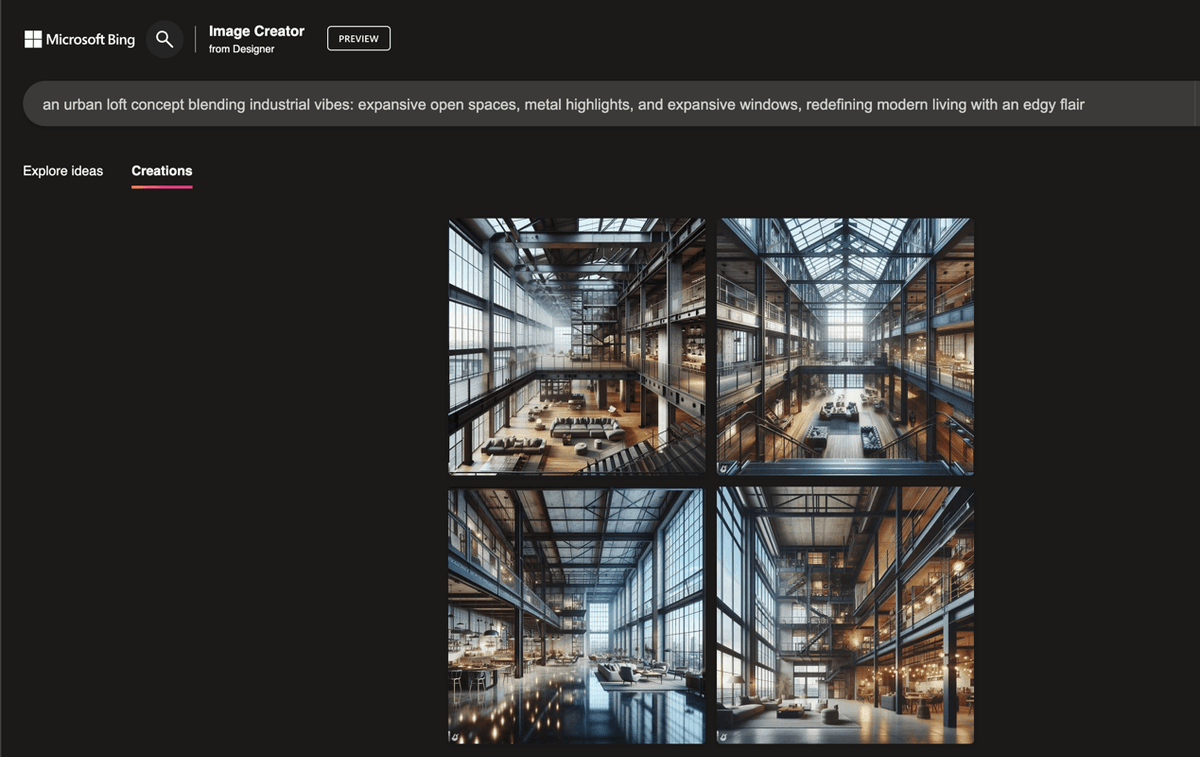
Task: Select the Creations tab
Action: pyautogui.click(x=162, y=171)
